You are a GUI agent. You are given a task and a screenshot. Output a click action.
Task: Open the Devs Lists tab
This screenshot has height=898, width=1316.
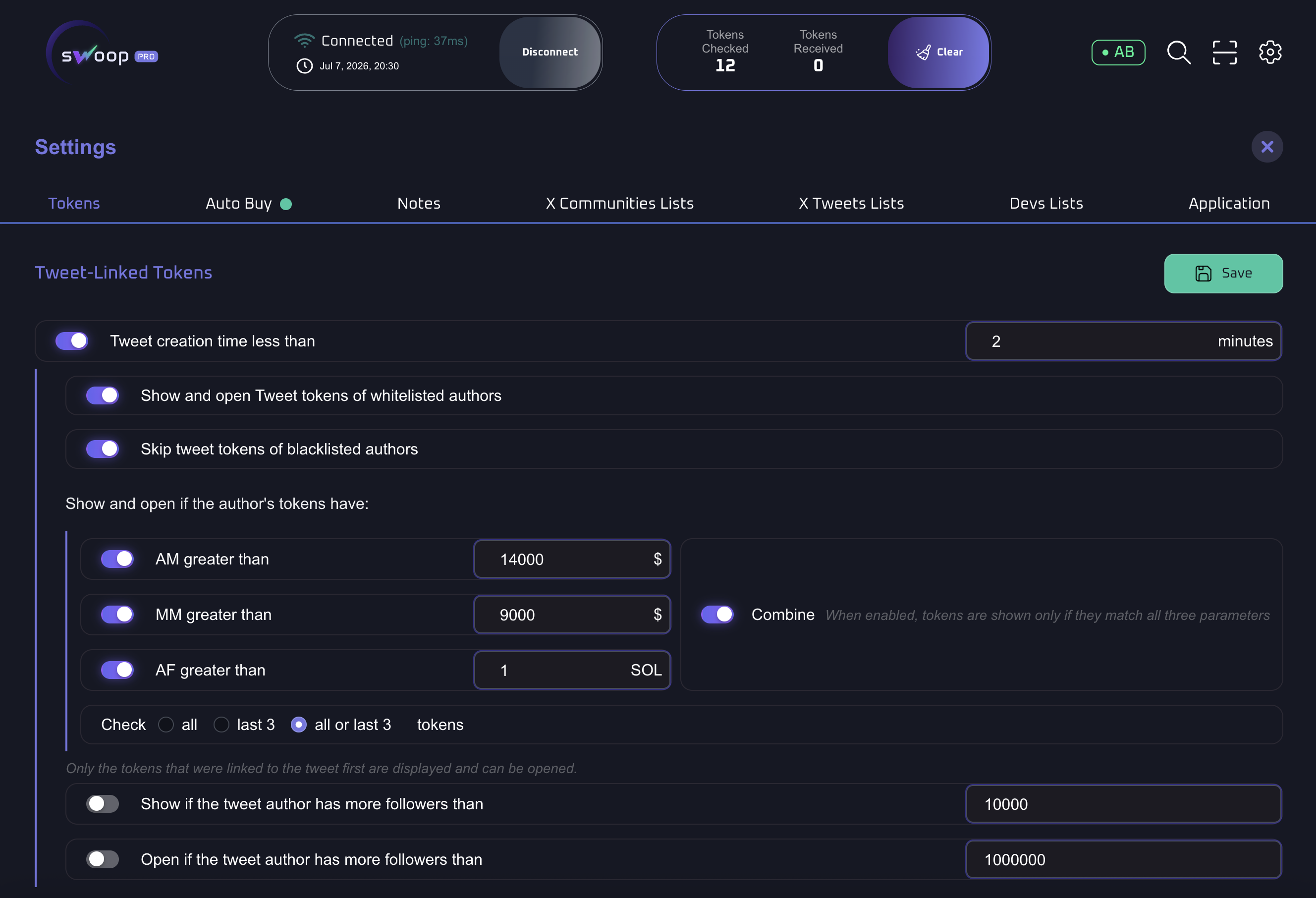click(x=1046, y=203)
